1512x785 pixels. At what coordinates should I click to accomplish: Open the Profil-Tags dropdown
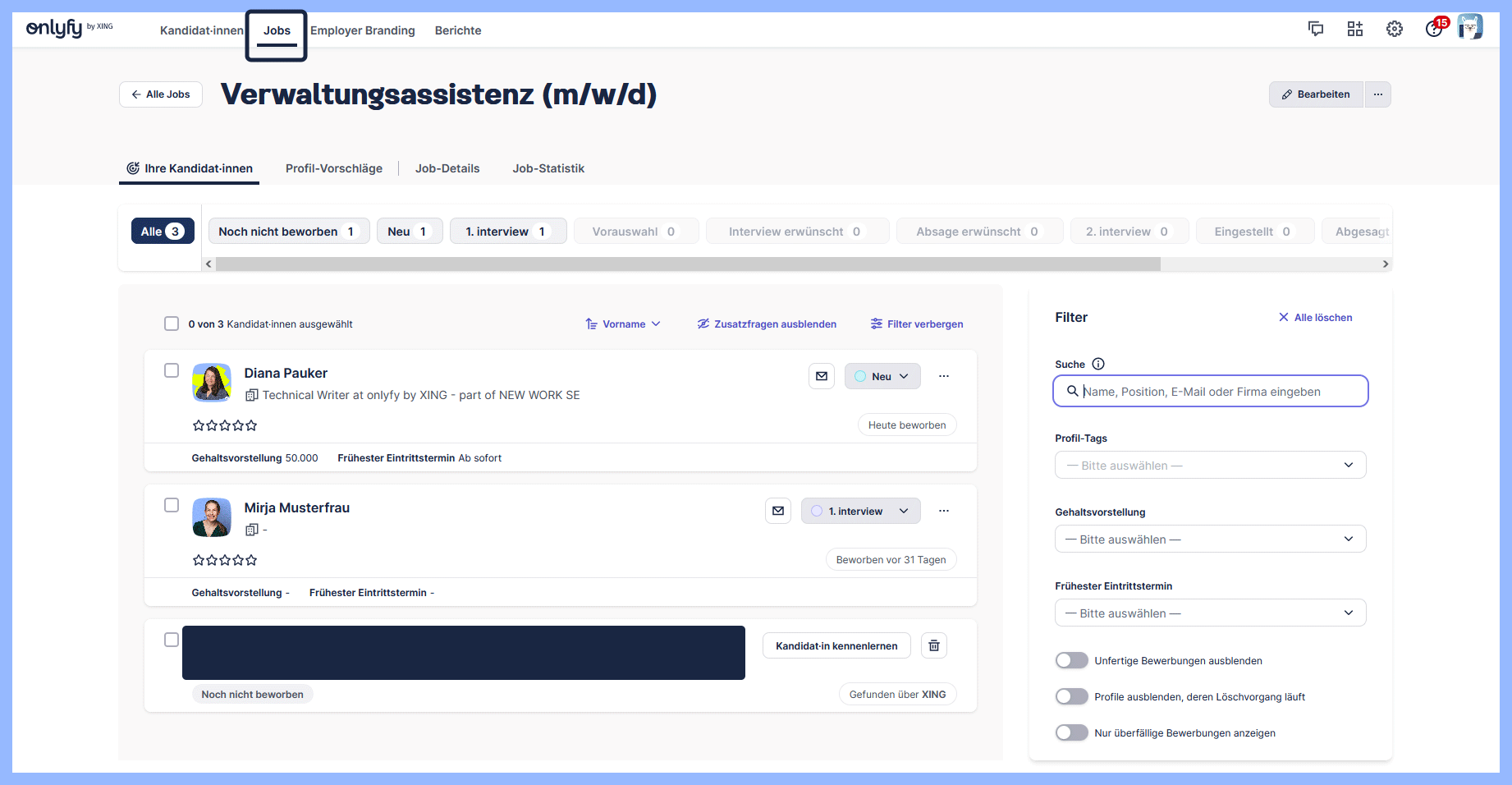pos(1209,465)
